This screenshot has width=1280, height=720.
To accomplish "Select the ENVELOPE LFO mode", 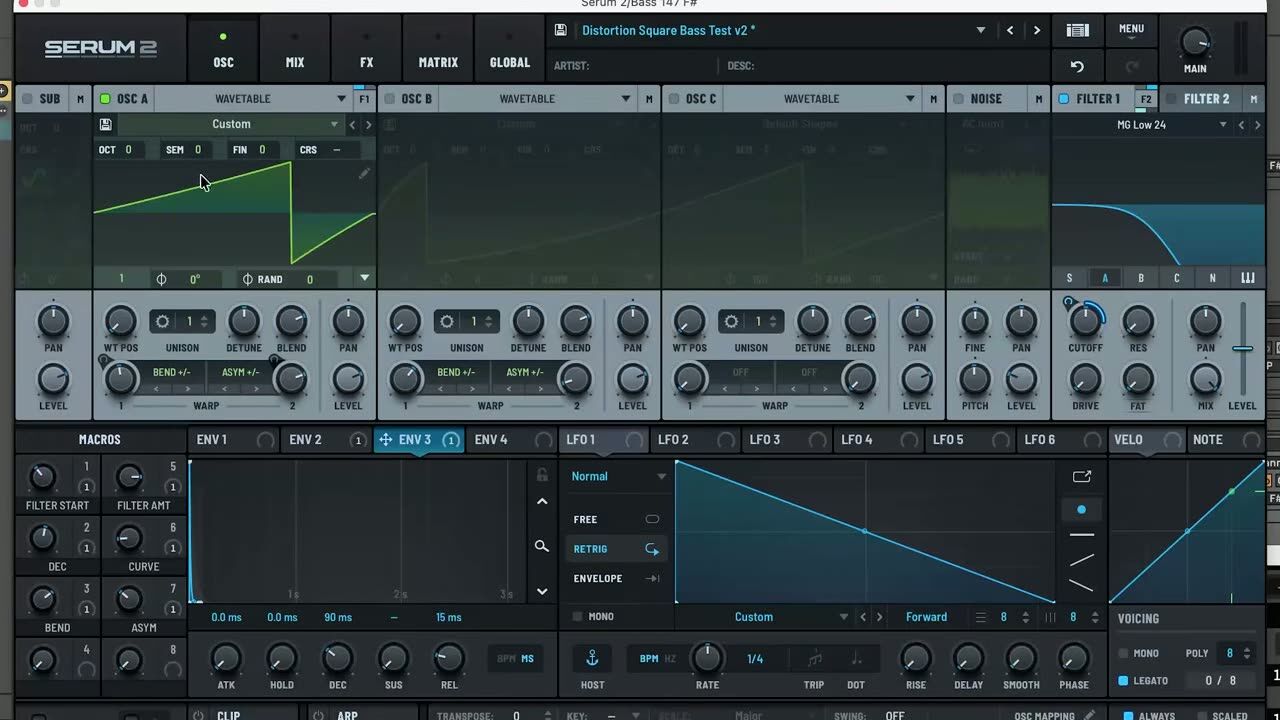I will [615, 579].
